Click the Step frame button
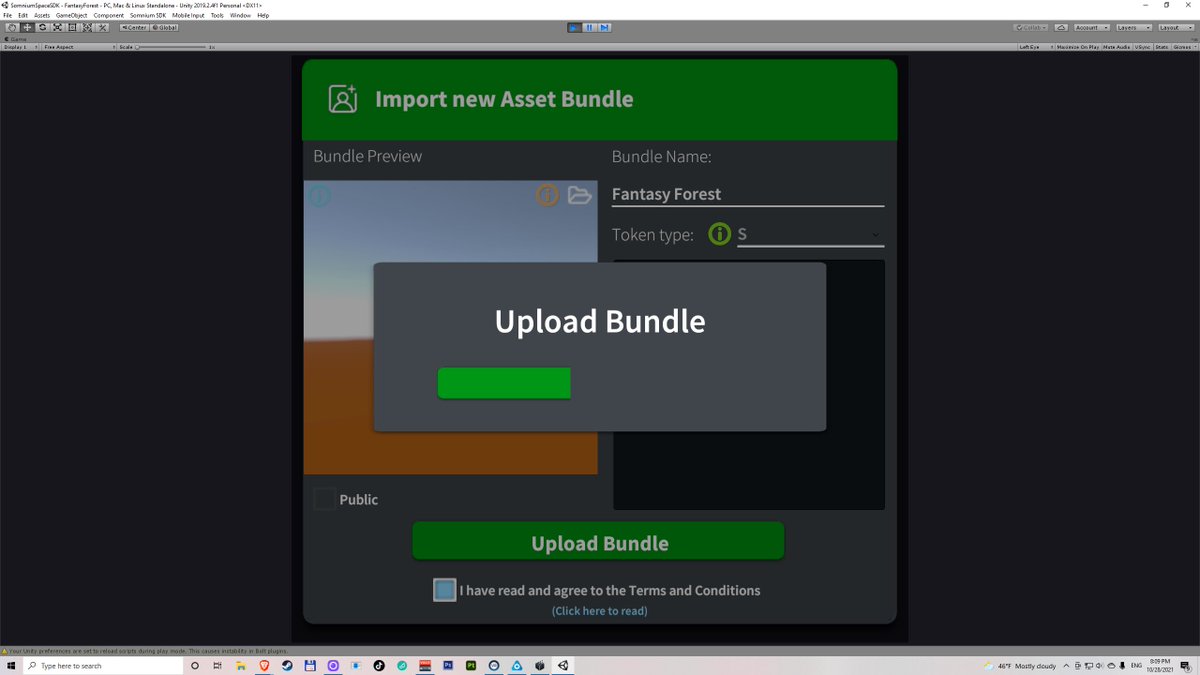 [605, 27]
